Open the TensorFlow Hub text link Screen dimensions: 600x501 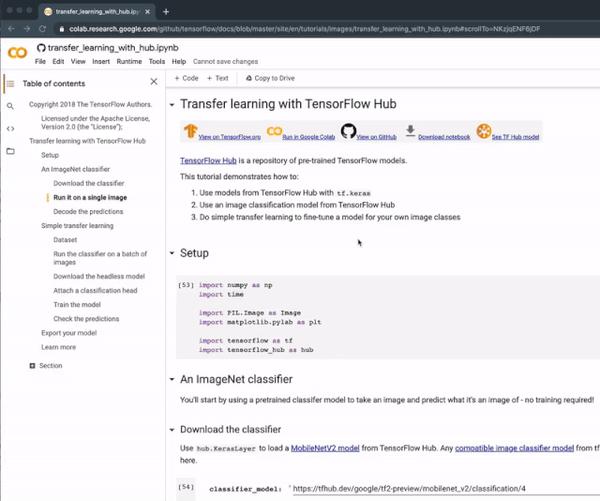[208, 161]
